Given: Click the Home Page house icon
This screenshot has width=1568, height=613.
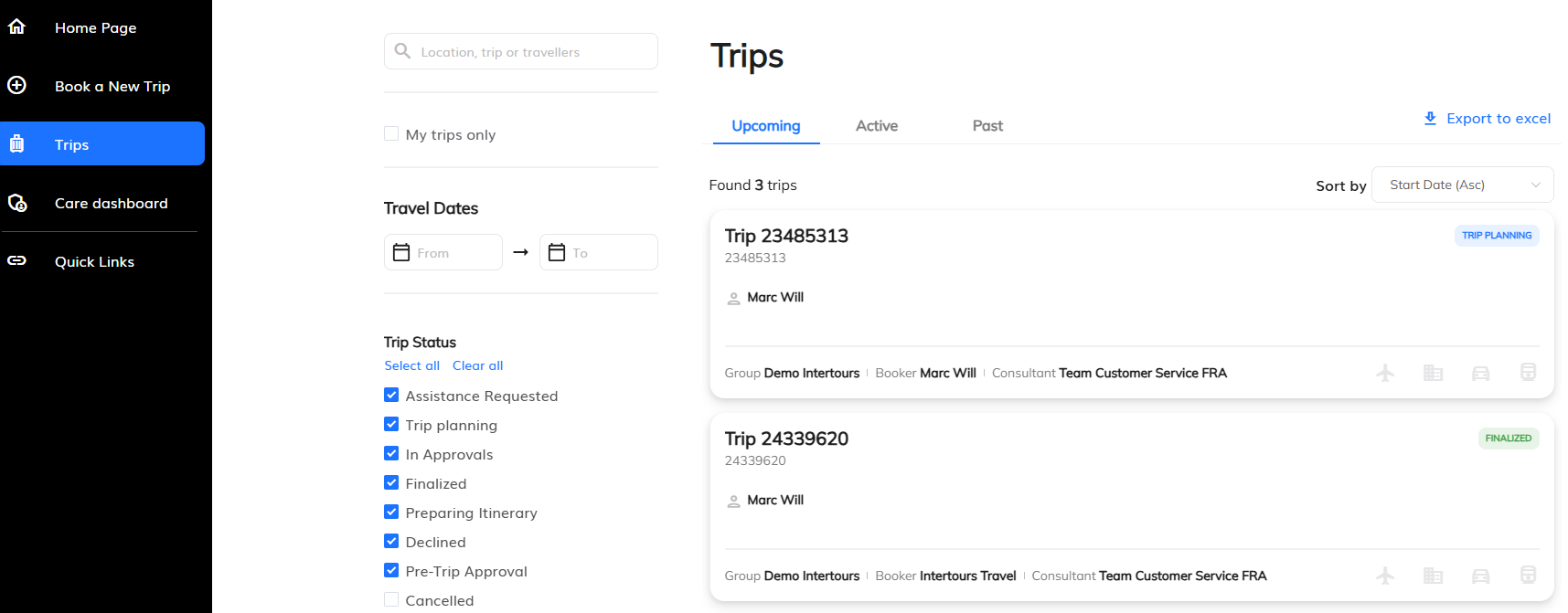Looking at the screenshot, I should [x=16, y=26].
